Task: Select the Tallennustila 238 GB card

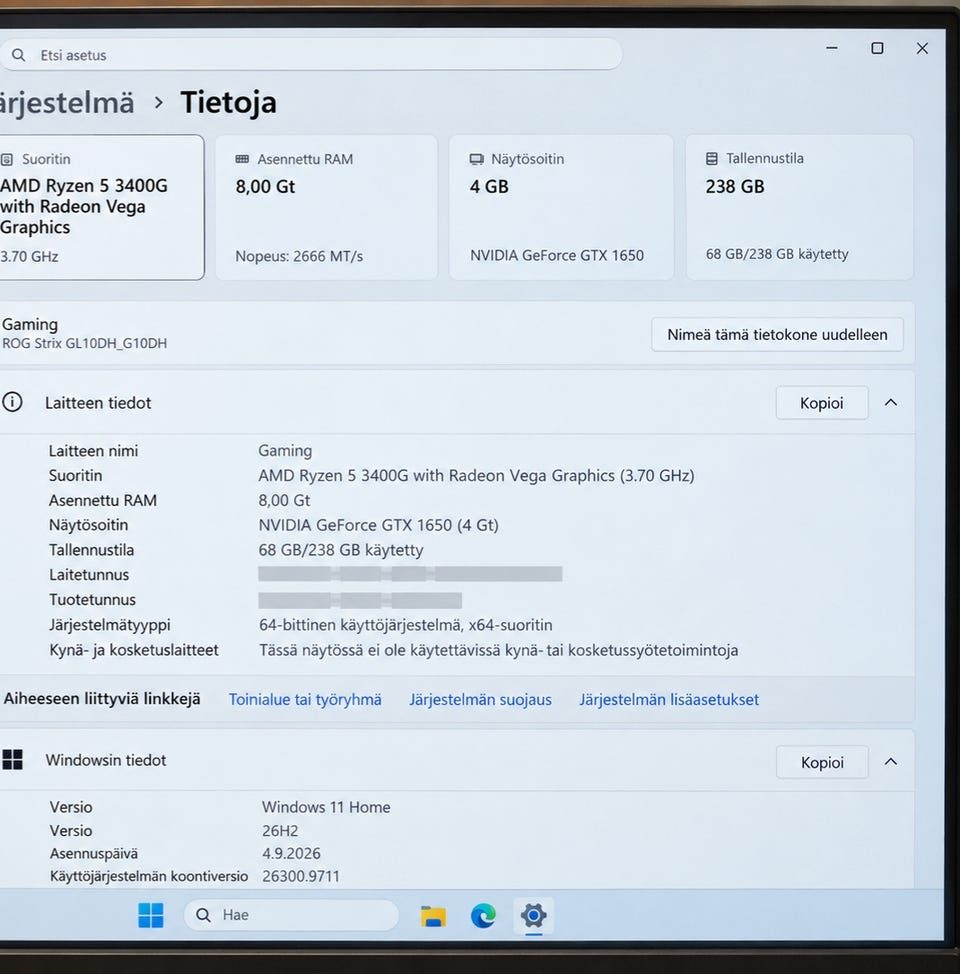Action: [x=800, y=207]
